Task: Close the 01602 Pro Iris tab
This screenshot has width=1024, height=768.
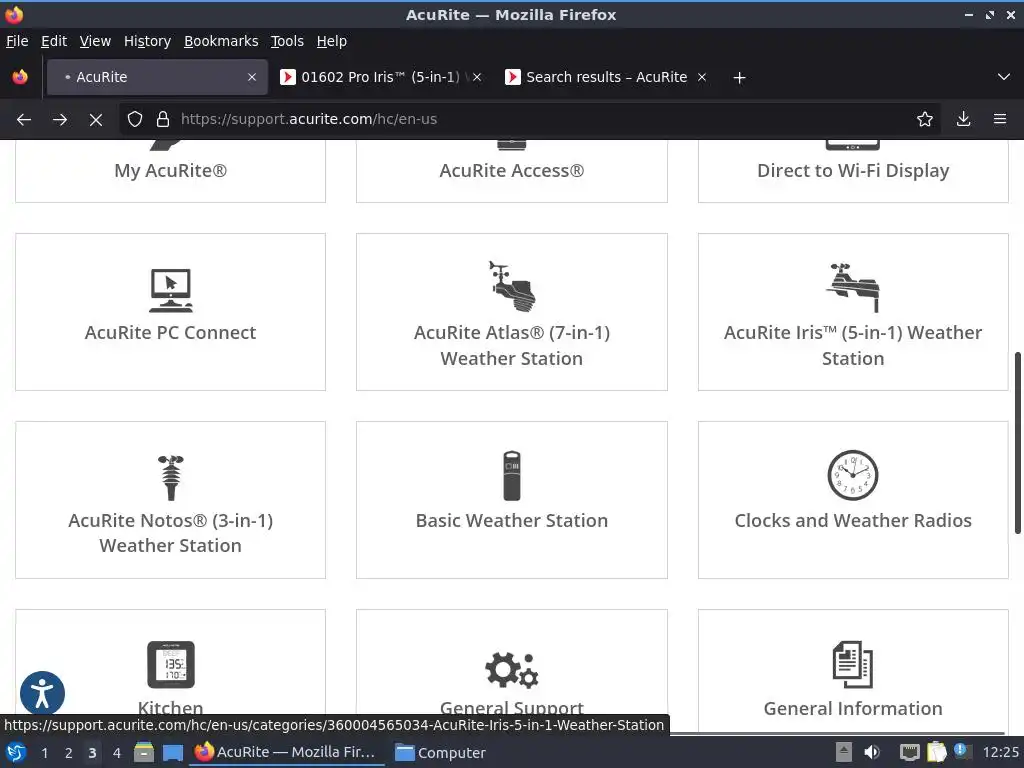Action: 477,77
